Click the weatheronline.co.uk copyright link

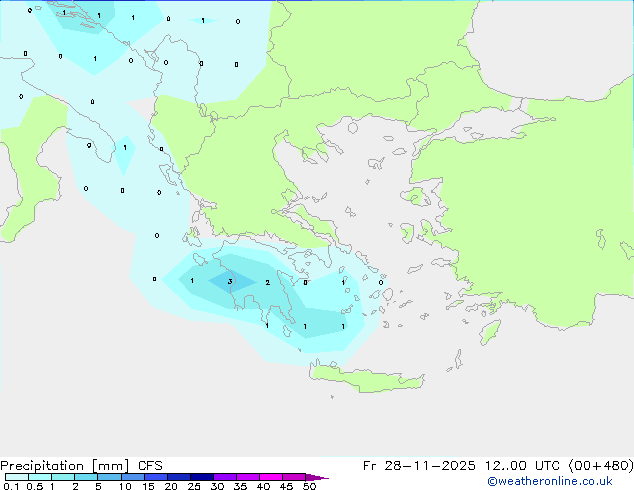click(x=550, y=481)
